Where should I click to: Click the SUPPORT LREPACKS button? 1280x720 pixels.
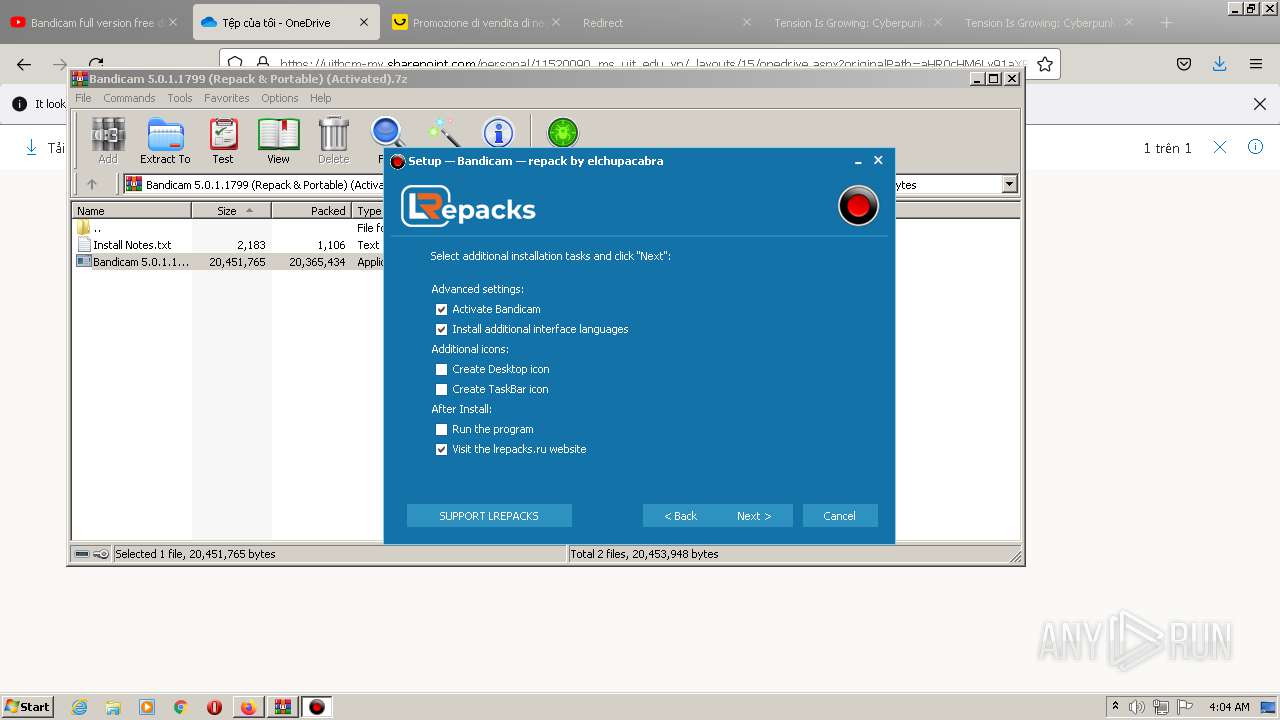tap(489, 516)
